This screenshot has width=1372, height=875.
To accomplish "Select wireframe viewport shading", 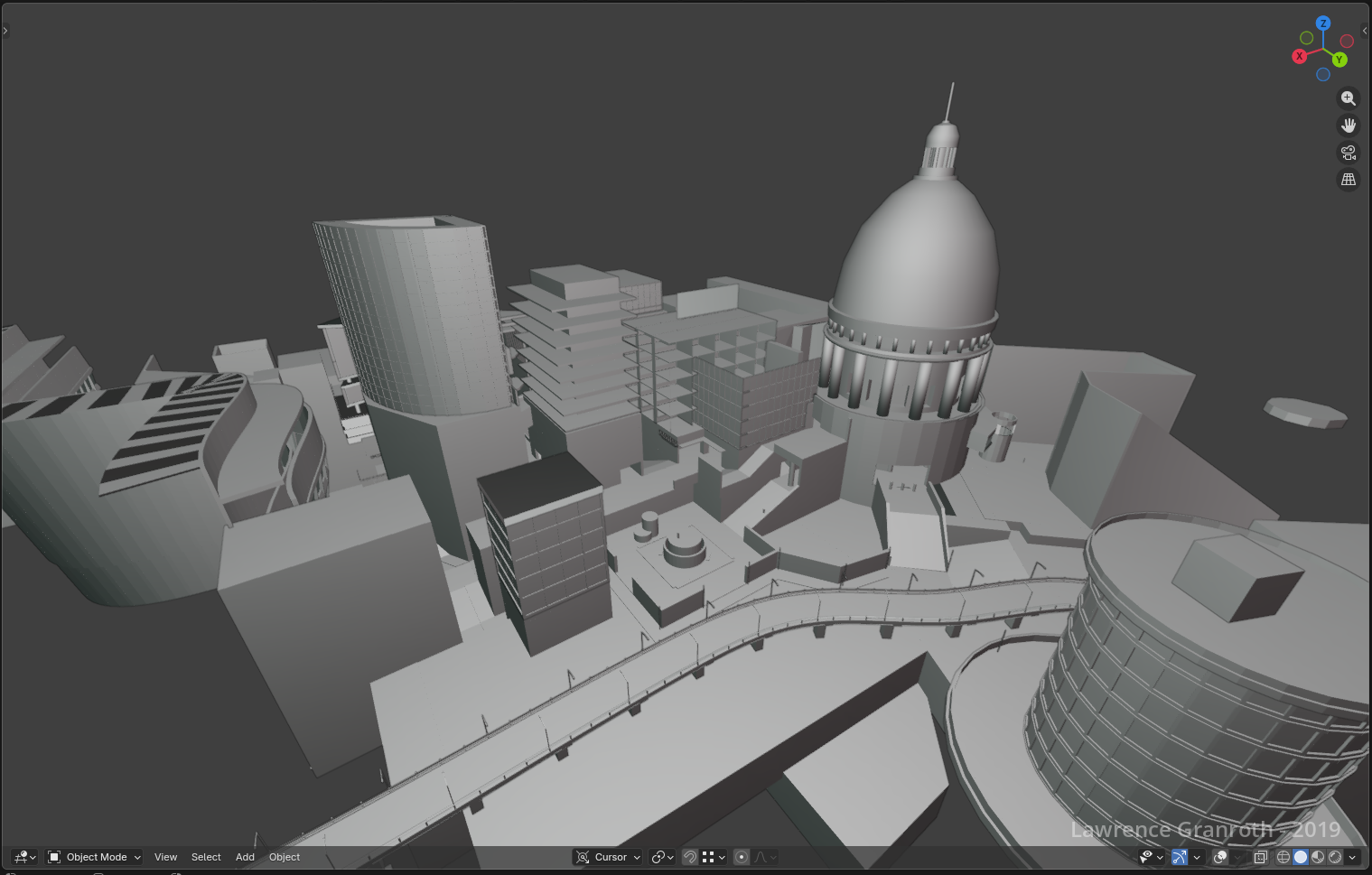I will [1283, 857].
